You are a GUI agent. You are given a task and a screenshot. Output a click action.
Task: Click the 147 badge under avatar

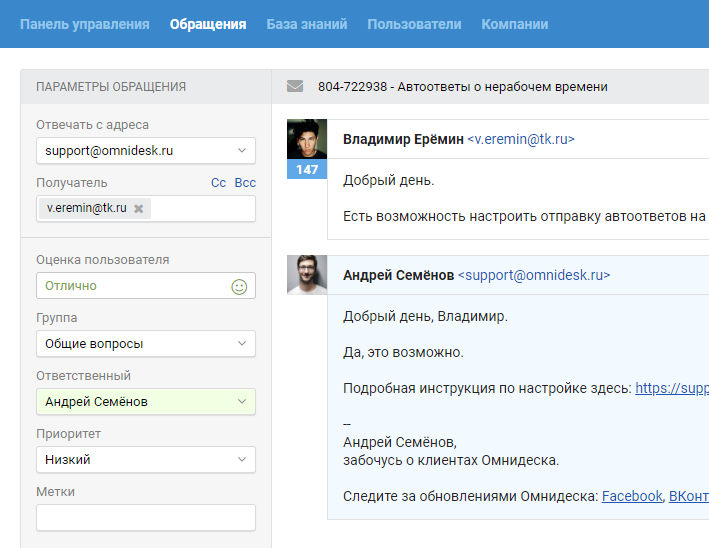click(307, 170)
